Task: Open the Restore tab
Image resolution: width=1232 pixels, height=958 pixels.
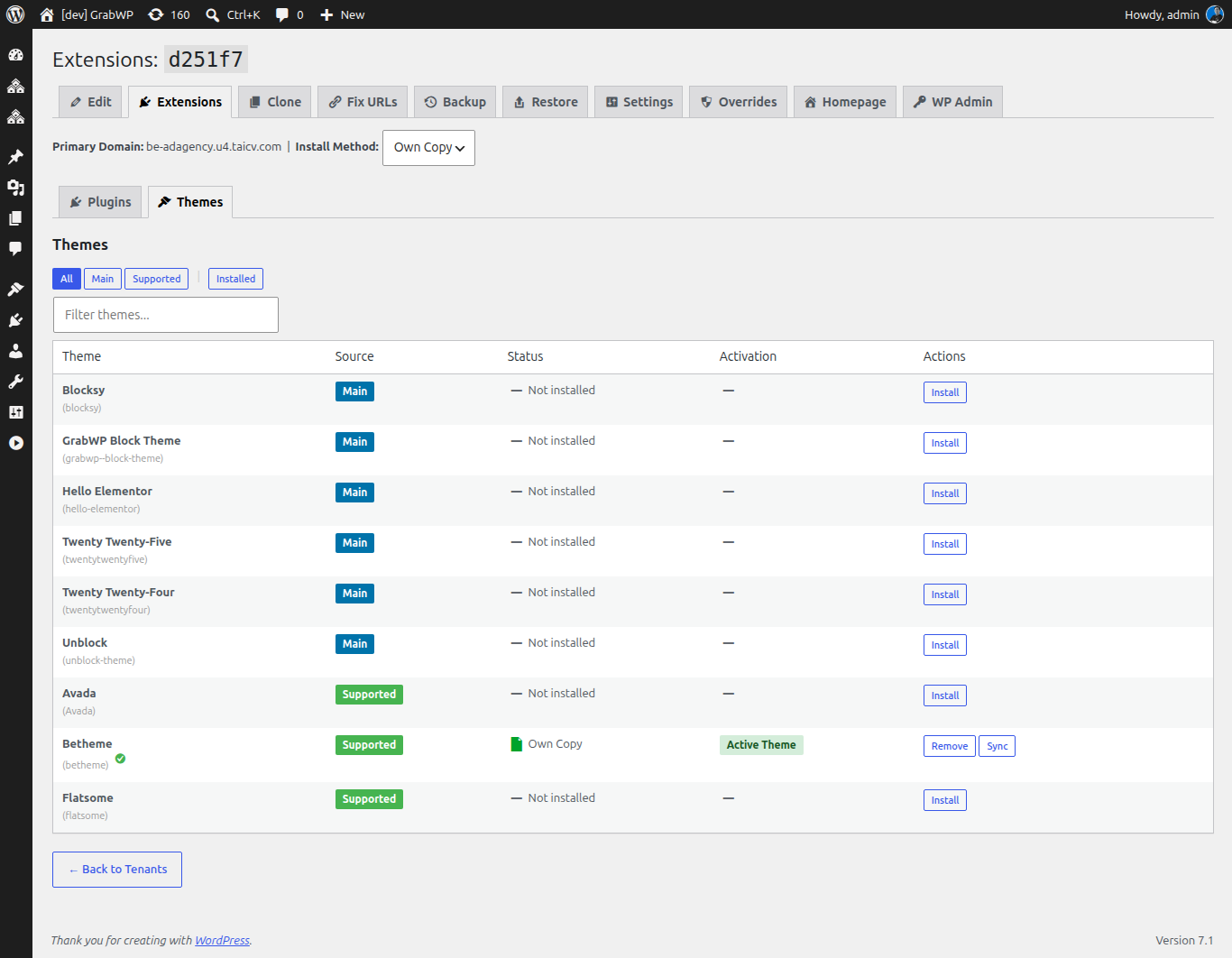Action: coord(546,102)
